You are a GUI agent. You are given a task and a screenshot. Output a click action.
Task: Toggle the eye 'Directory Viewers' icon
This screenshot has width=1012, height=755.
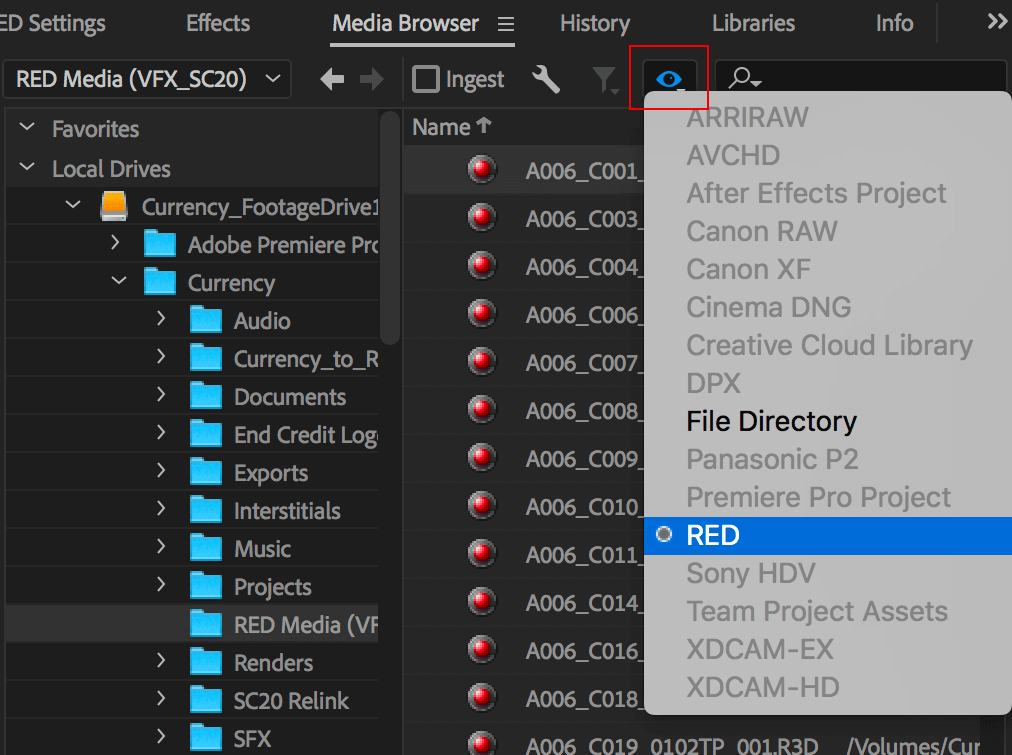[x=669, y=79]
